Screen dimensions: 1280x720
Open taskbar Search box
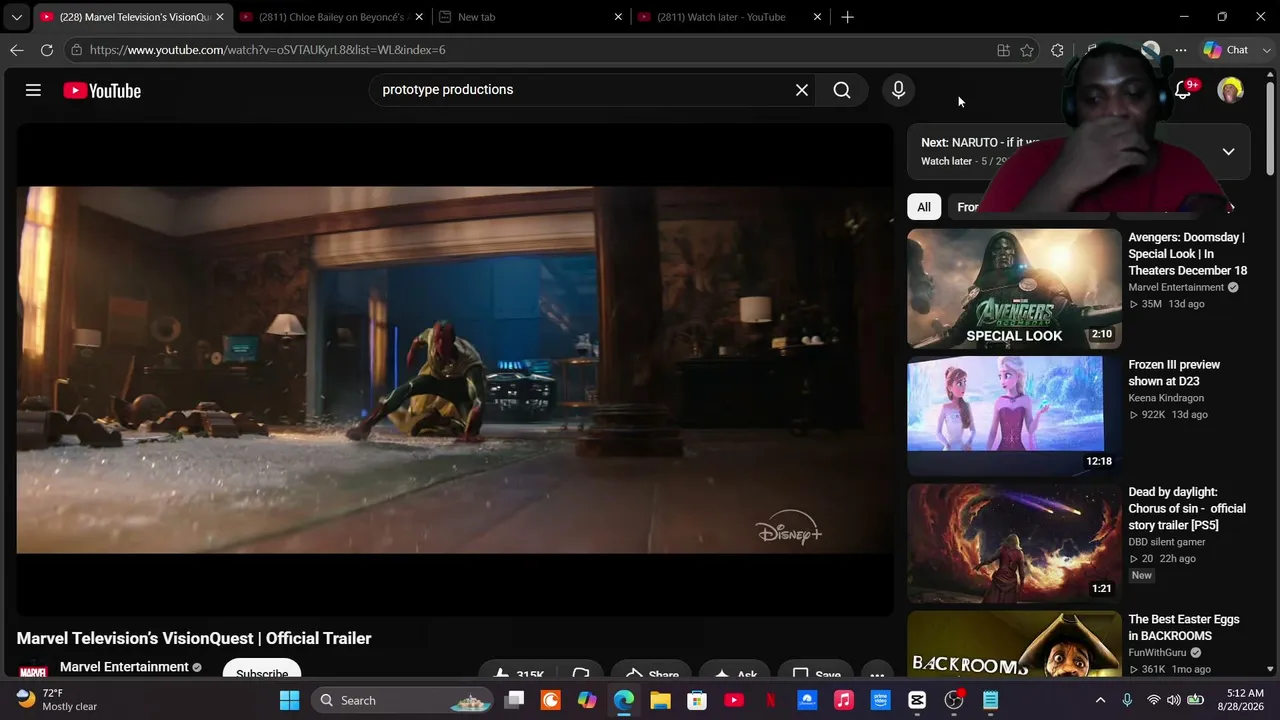click(x=401, y=700)
